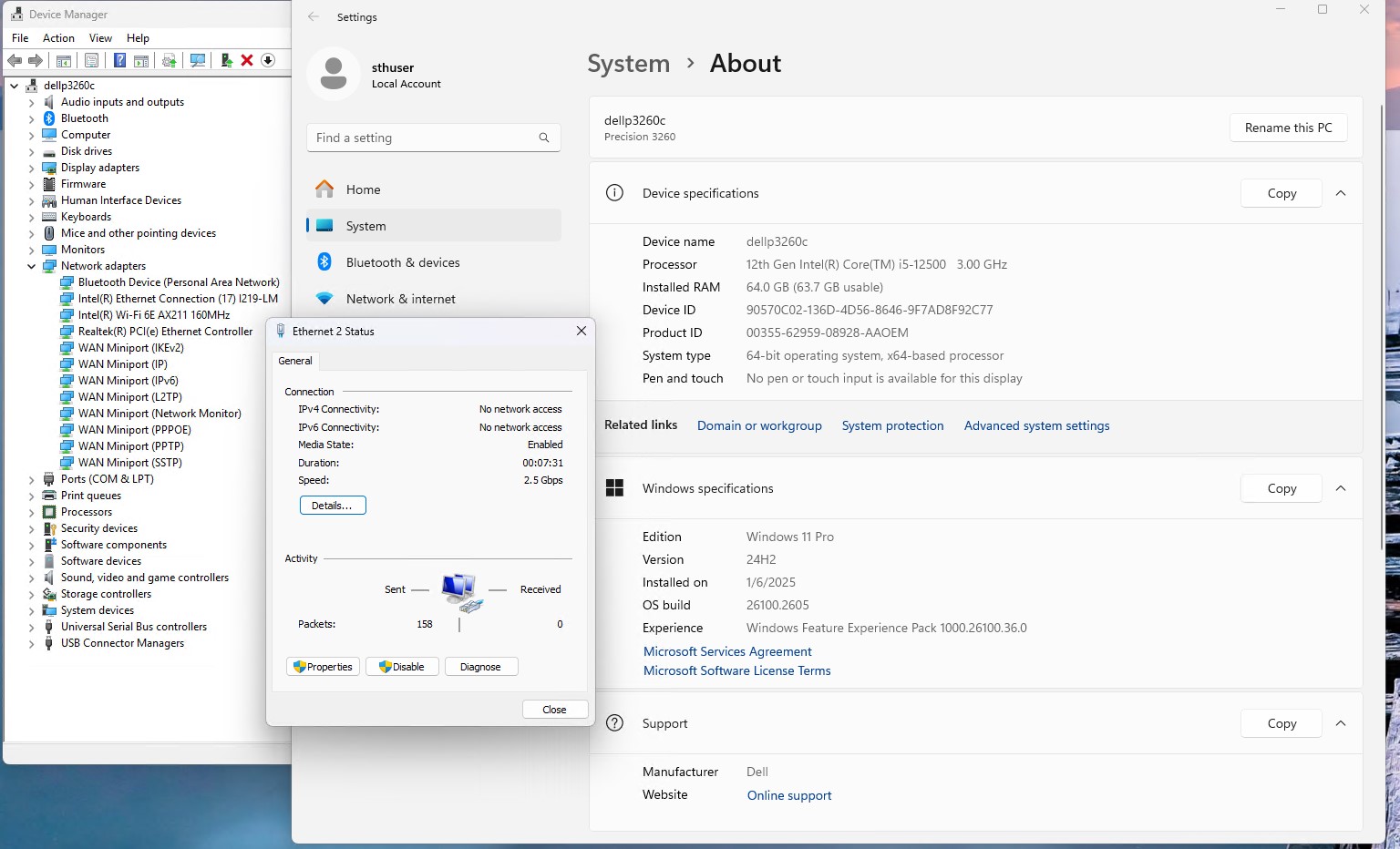Click the Details... button in Ethernet status
This screenshot has width=1400, height=849.
coord(333,506)
